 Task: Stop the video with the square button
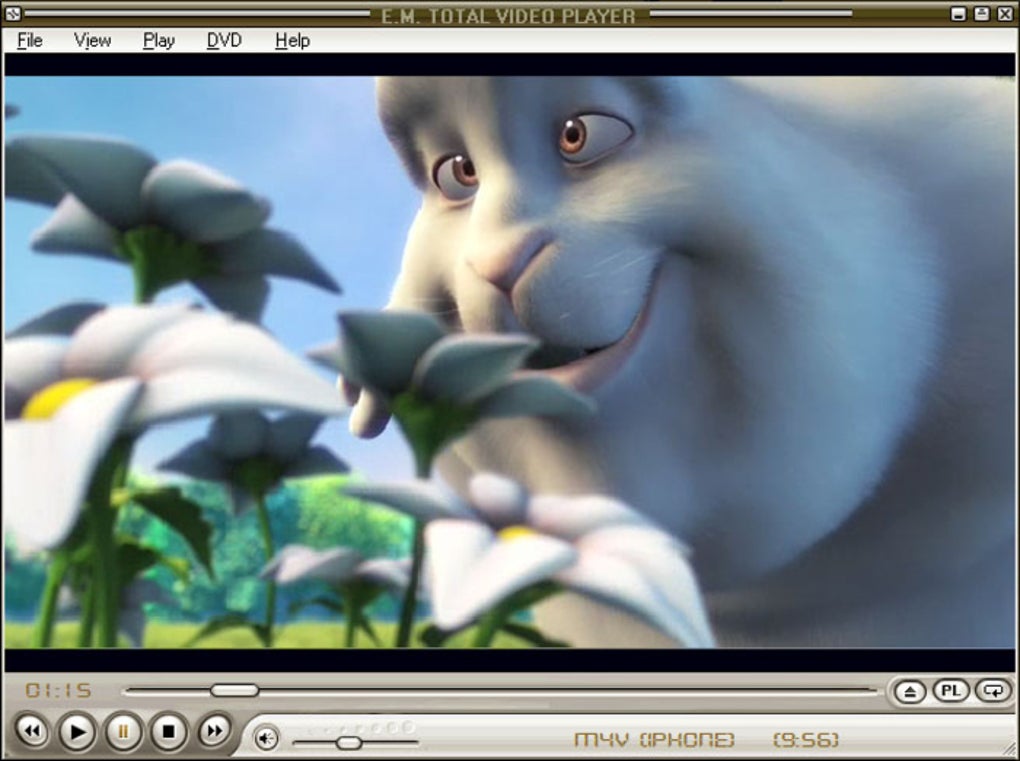(168, 732)
